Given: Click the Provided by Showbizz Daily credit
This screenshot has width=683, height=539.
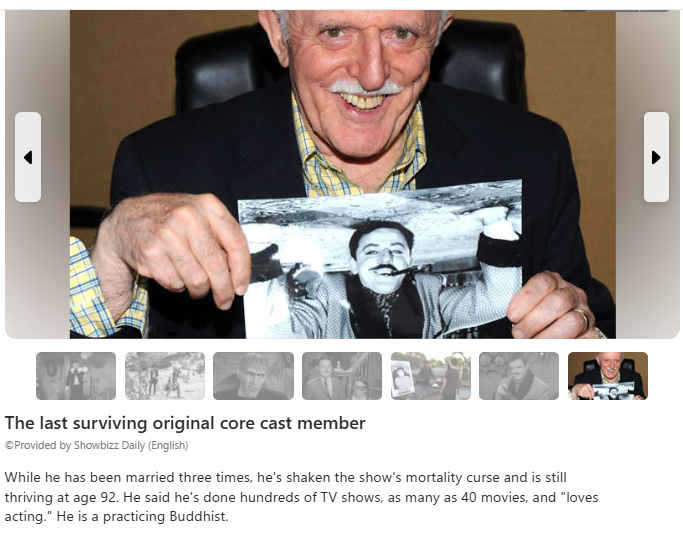Looking at the screenshot, I should (x=96, y=445).
